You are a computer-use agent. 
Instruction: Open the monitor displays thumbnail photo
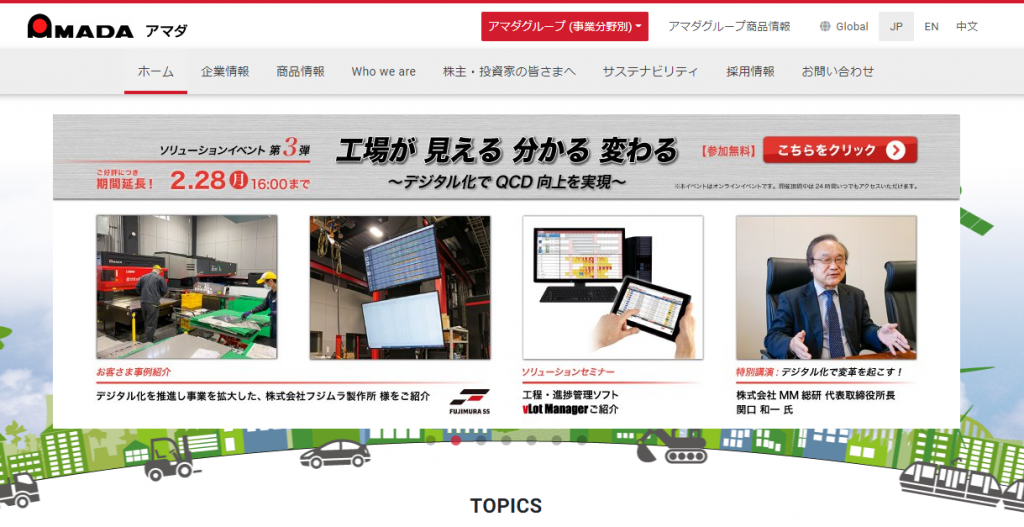[400, 287]
